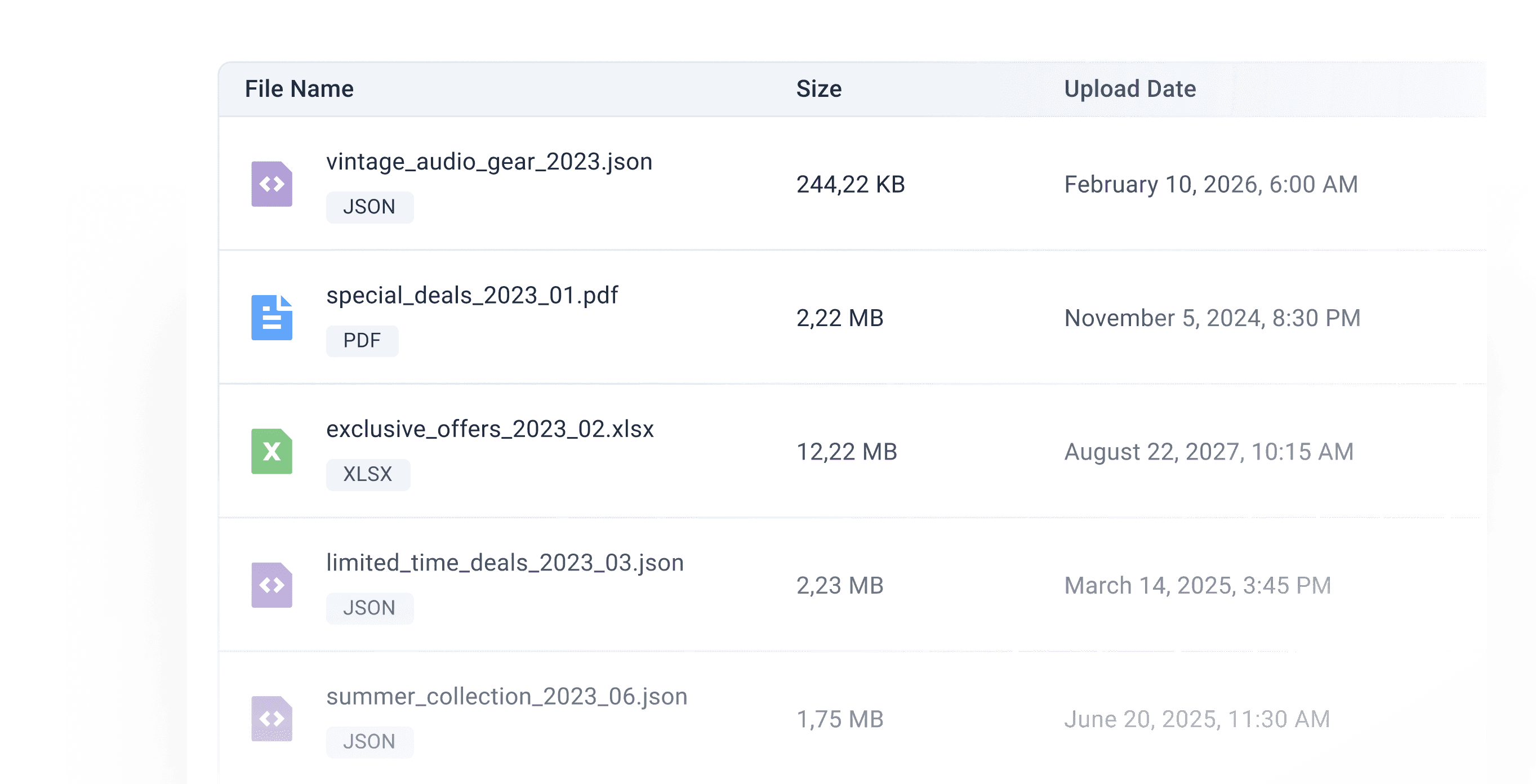Click the JSON tag under limited_time_deals
The width and height of the screenshot is (1536, 784).
pos(369,608)
